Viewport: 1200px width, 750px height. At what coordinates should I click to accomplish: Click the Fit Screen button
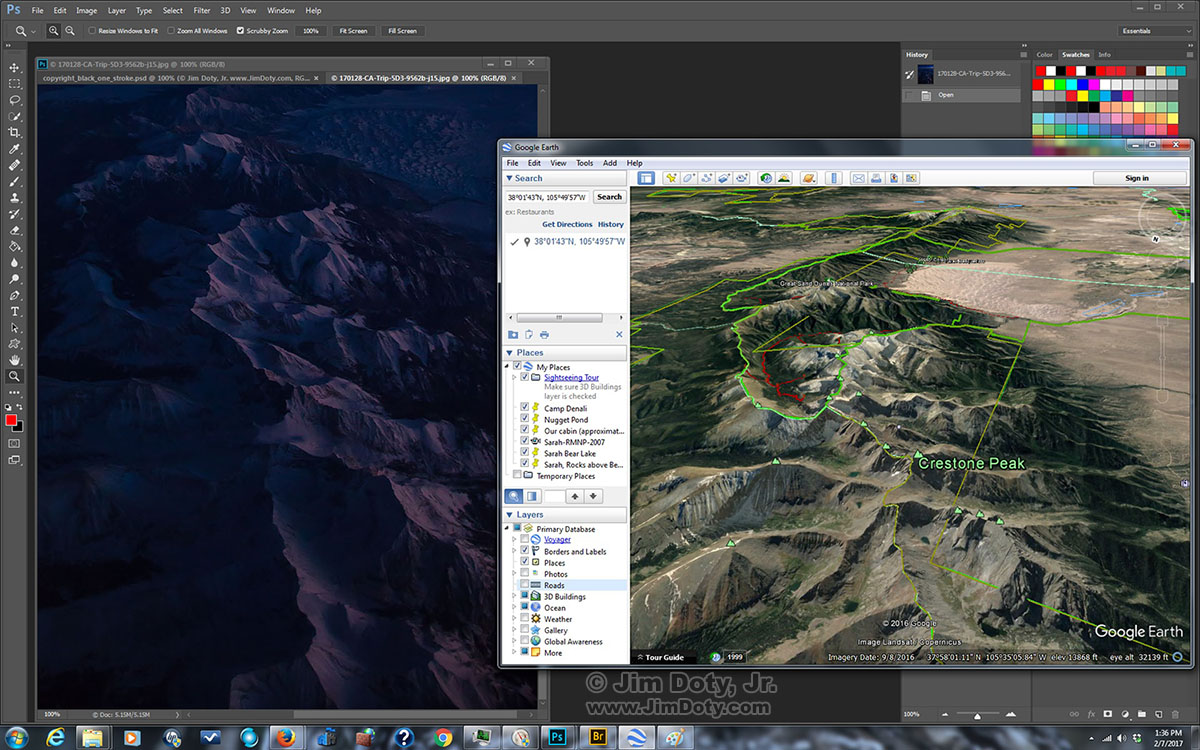353,31
